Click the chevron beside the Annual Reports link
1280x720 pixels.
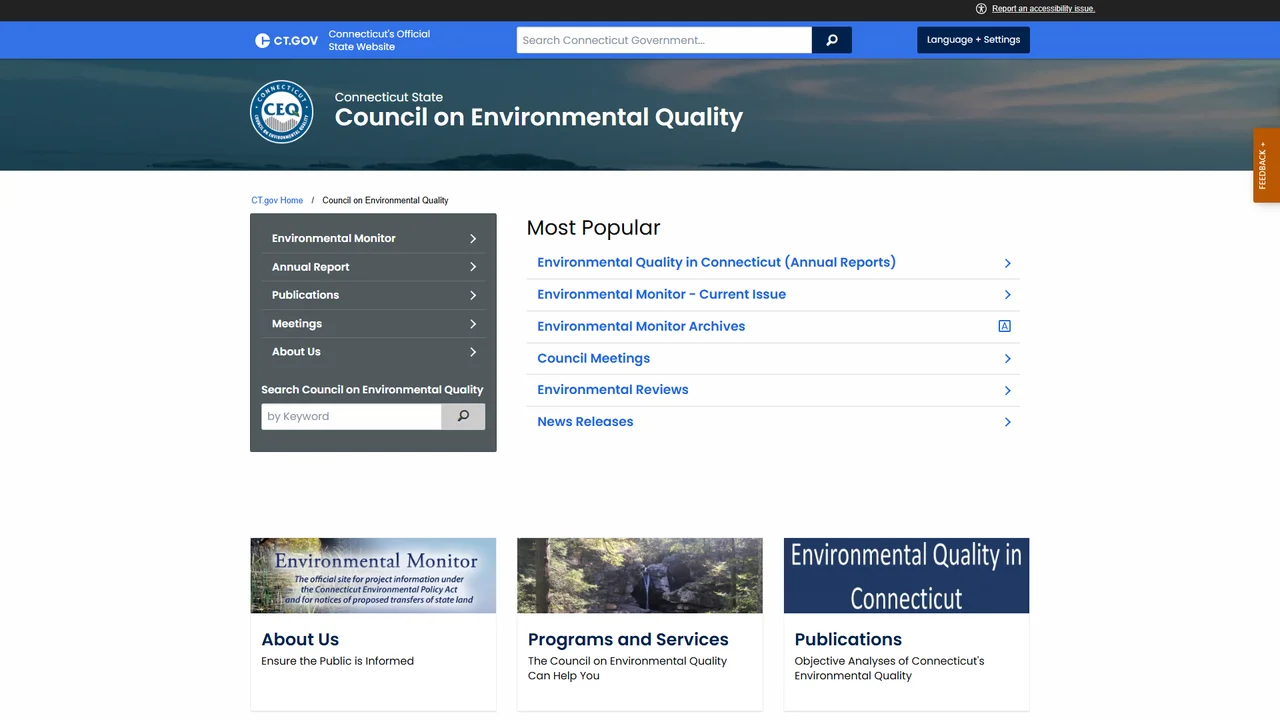tap(1007, 263)
